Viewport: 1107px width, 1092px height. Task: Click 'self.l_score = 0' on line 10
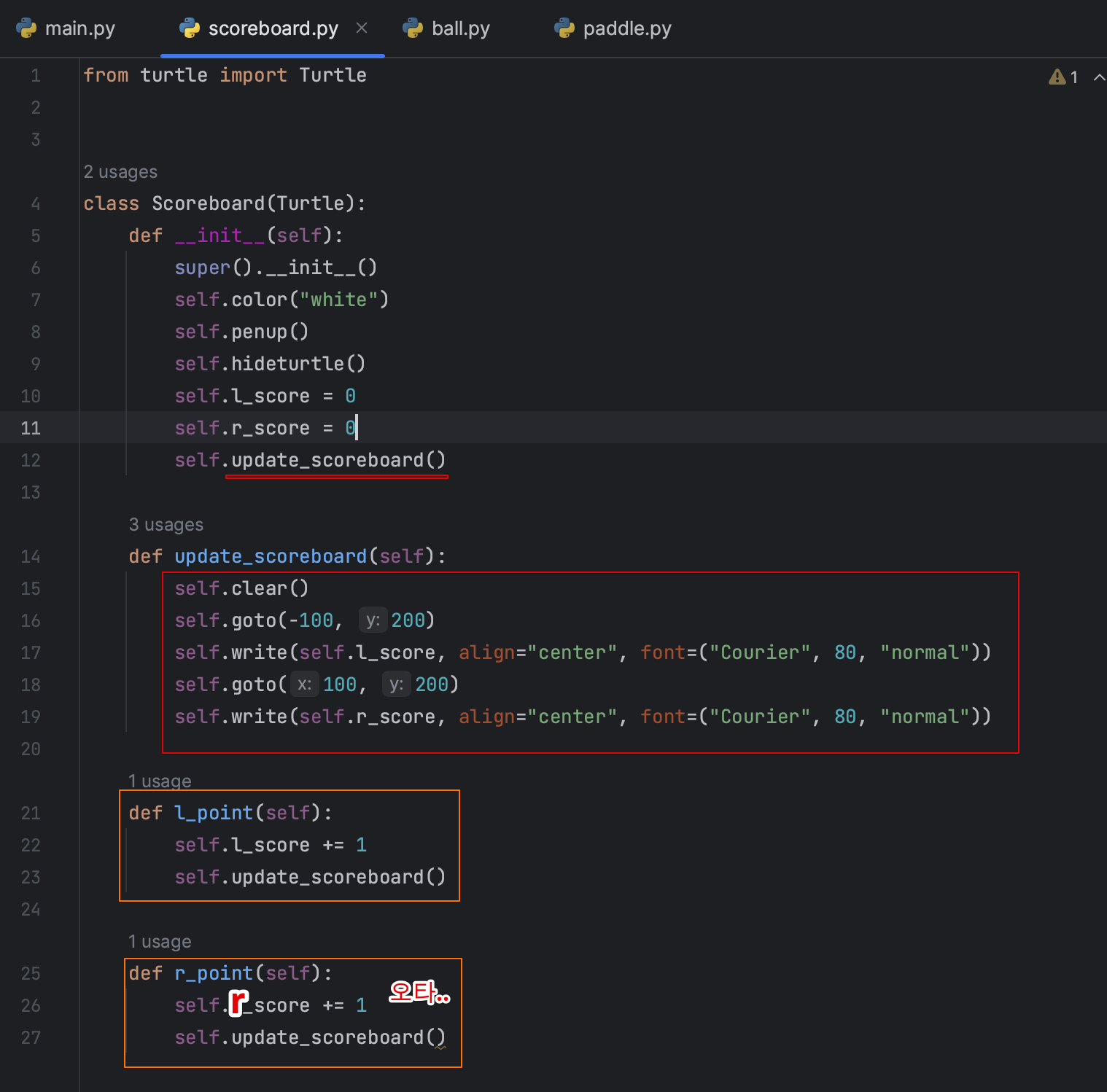click(265, 396)
